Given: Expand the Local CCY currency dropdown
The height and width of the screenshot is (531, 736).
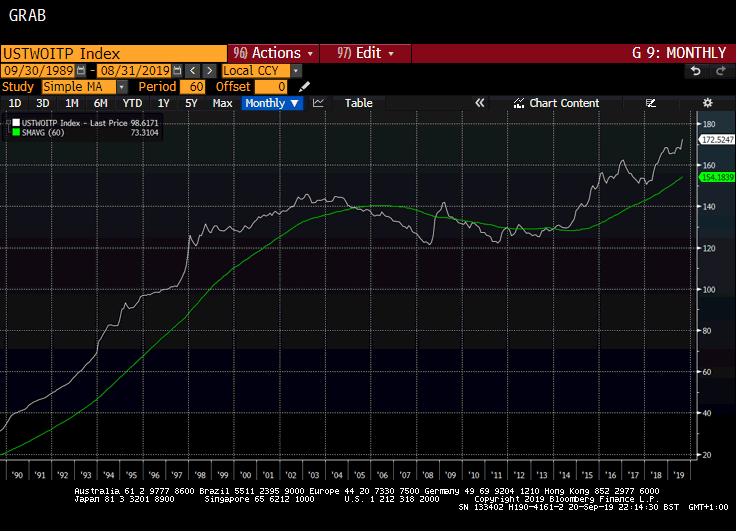Looking at the screenshot, I should [296, 71].
